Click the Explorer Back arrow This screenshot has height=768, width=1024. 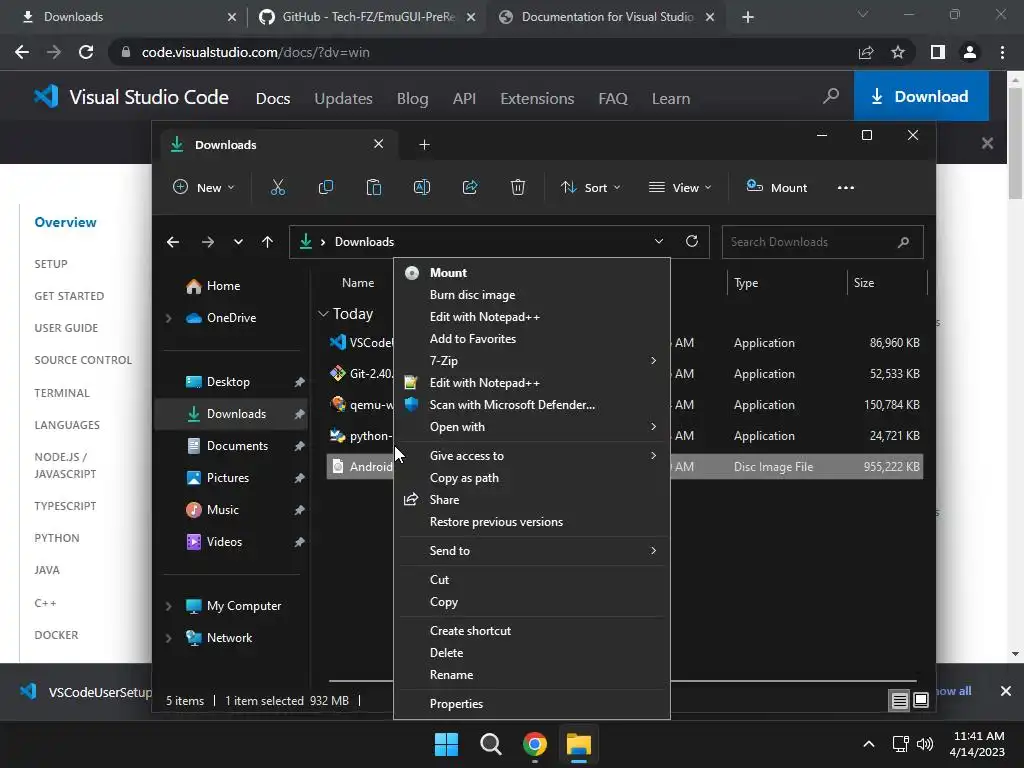tap(173, 242)
